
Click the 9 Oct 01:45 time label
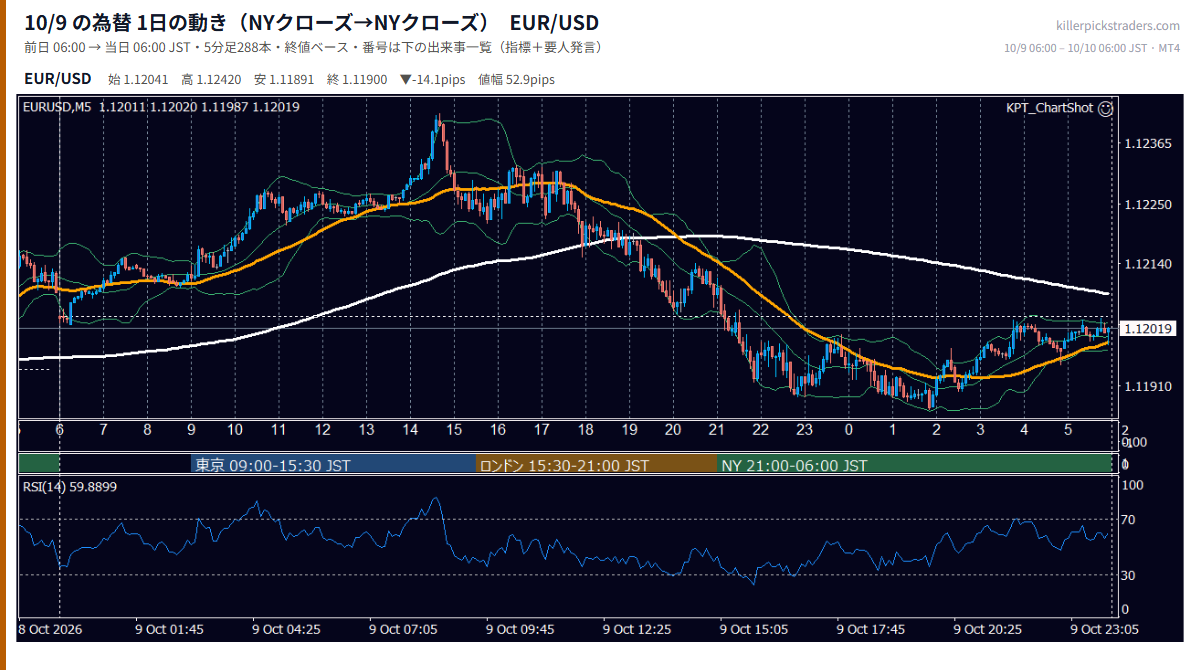(170, 630)
